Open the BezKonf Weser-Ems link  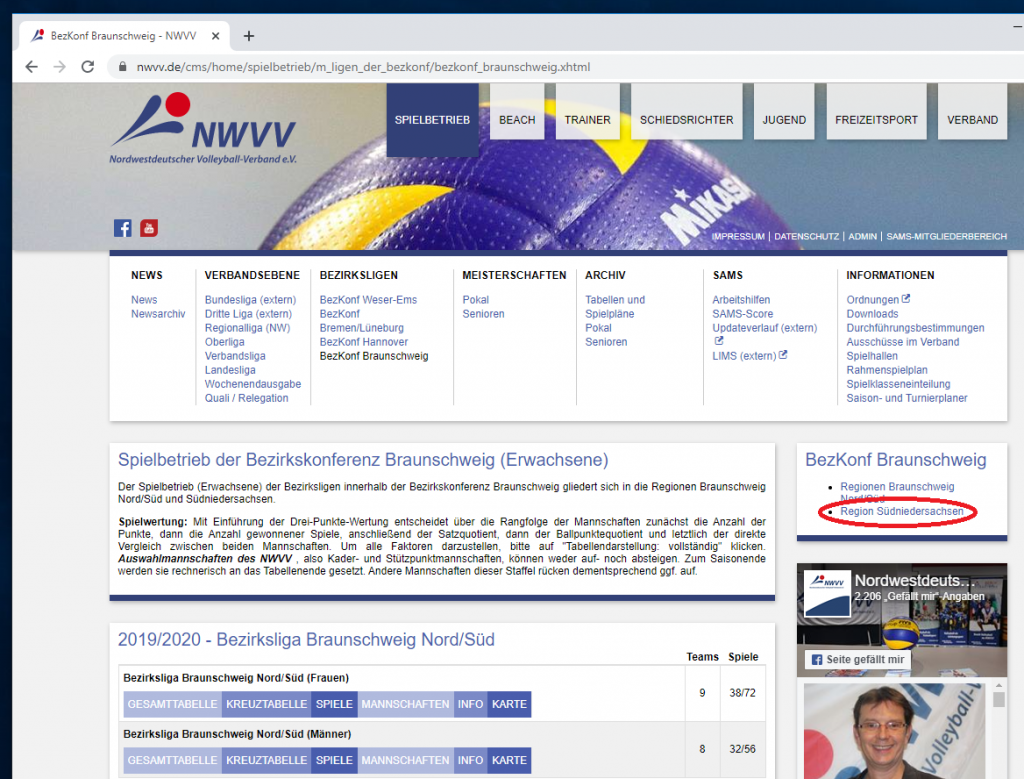(368, 300)
